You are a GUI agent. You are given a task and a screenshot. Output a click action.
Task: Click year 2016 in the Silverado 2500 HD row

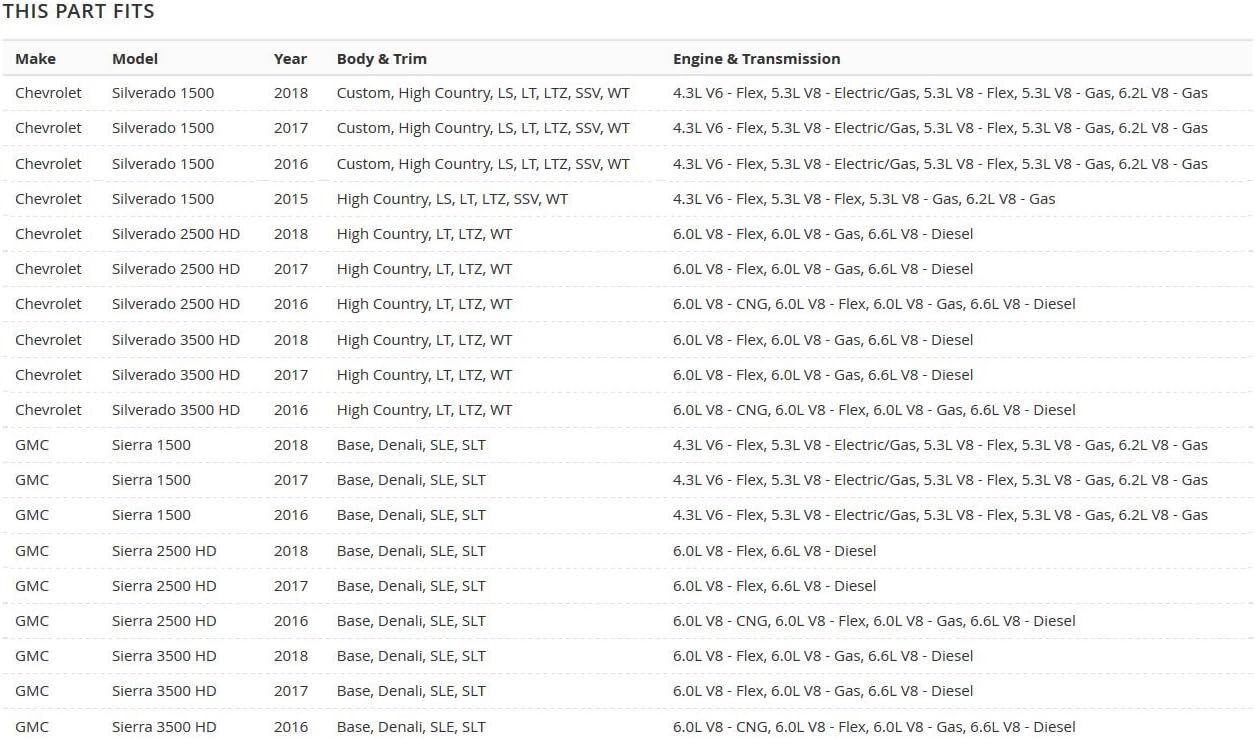click(x=291, y=304)
